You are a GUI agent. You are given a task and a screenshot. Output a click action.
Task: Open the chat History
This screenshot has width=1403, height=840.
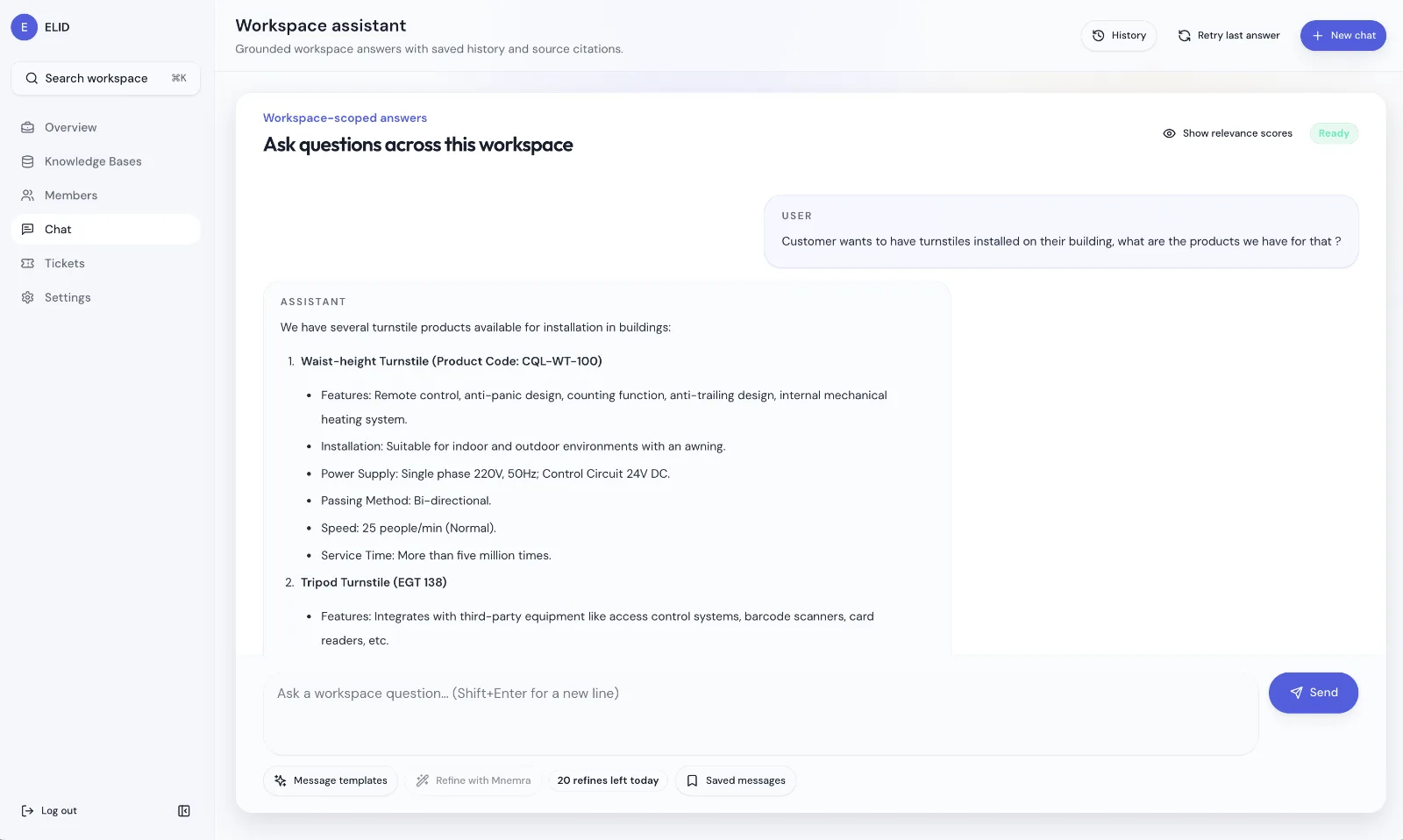[1119, 35]
